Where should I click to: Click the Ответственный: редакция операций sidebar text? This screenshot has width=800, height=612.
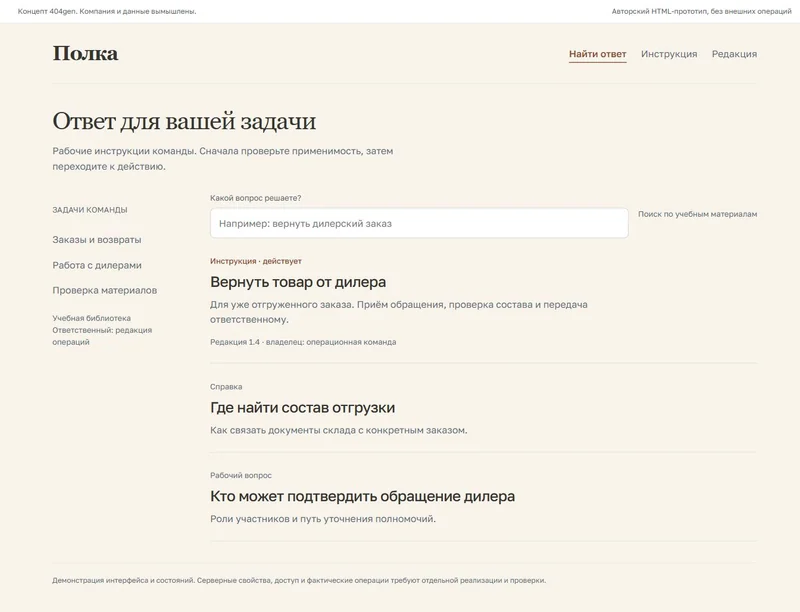(x=102, y=336)
